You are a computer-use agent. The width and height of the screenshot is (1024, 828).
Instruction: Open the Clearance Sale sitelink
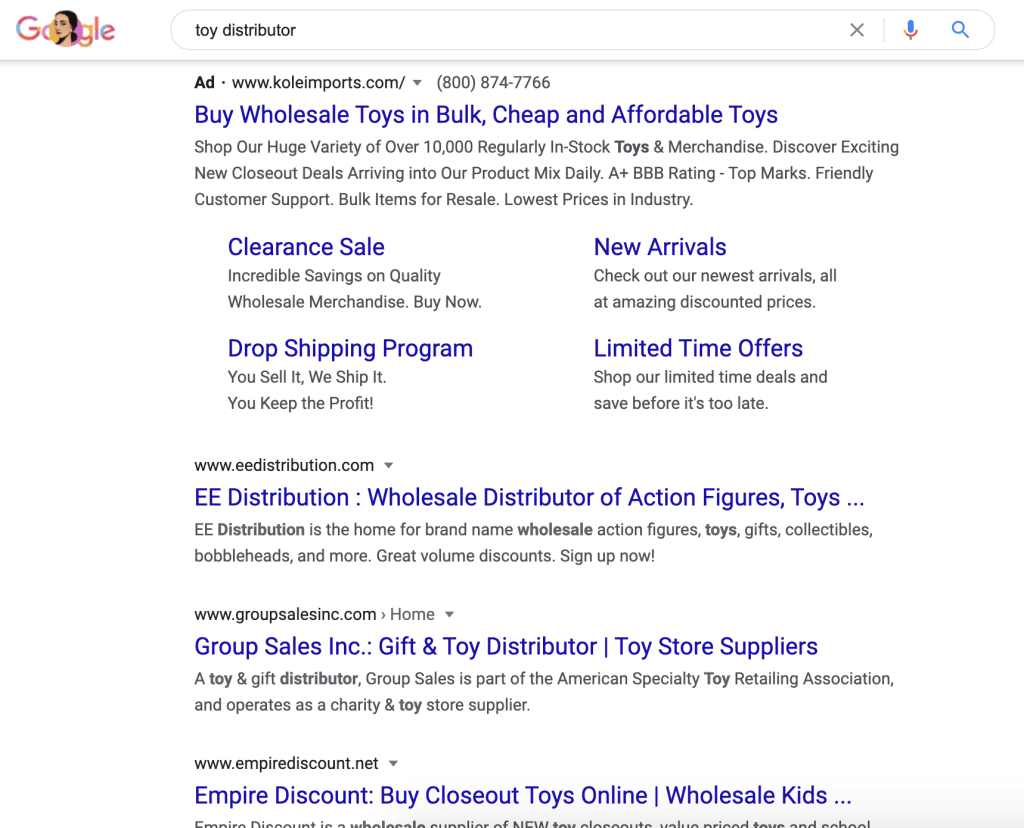point(306,247)
